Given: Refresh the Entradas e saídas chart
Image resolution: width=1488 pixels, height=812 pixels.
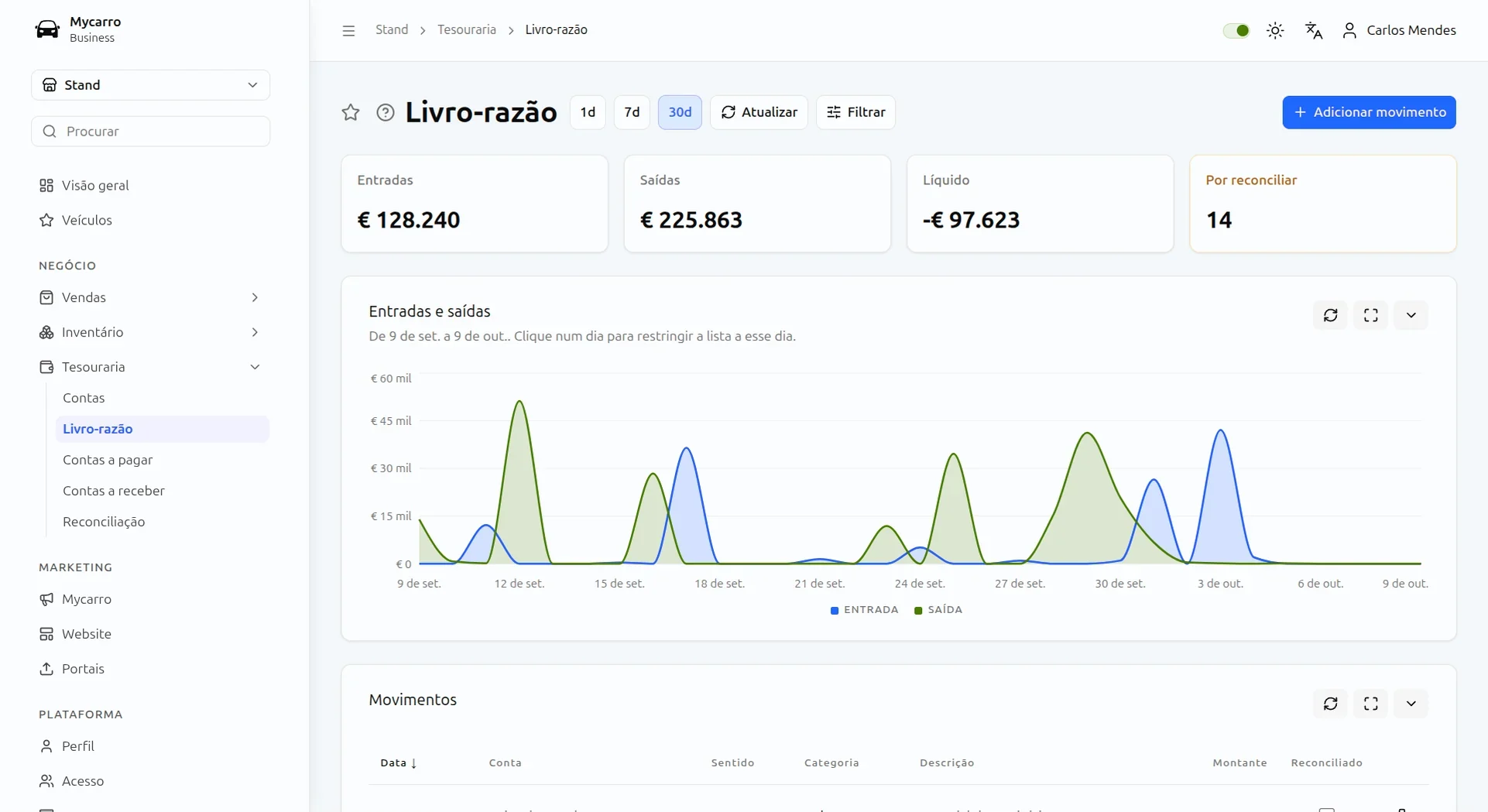Looking at the screenshot, I should pos(1331,315).
